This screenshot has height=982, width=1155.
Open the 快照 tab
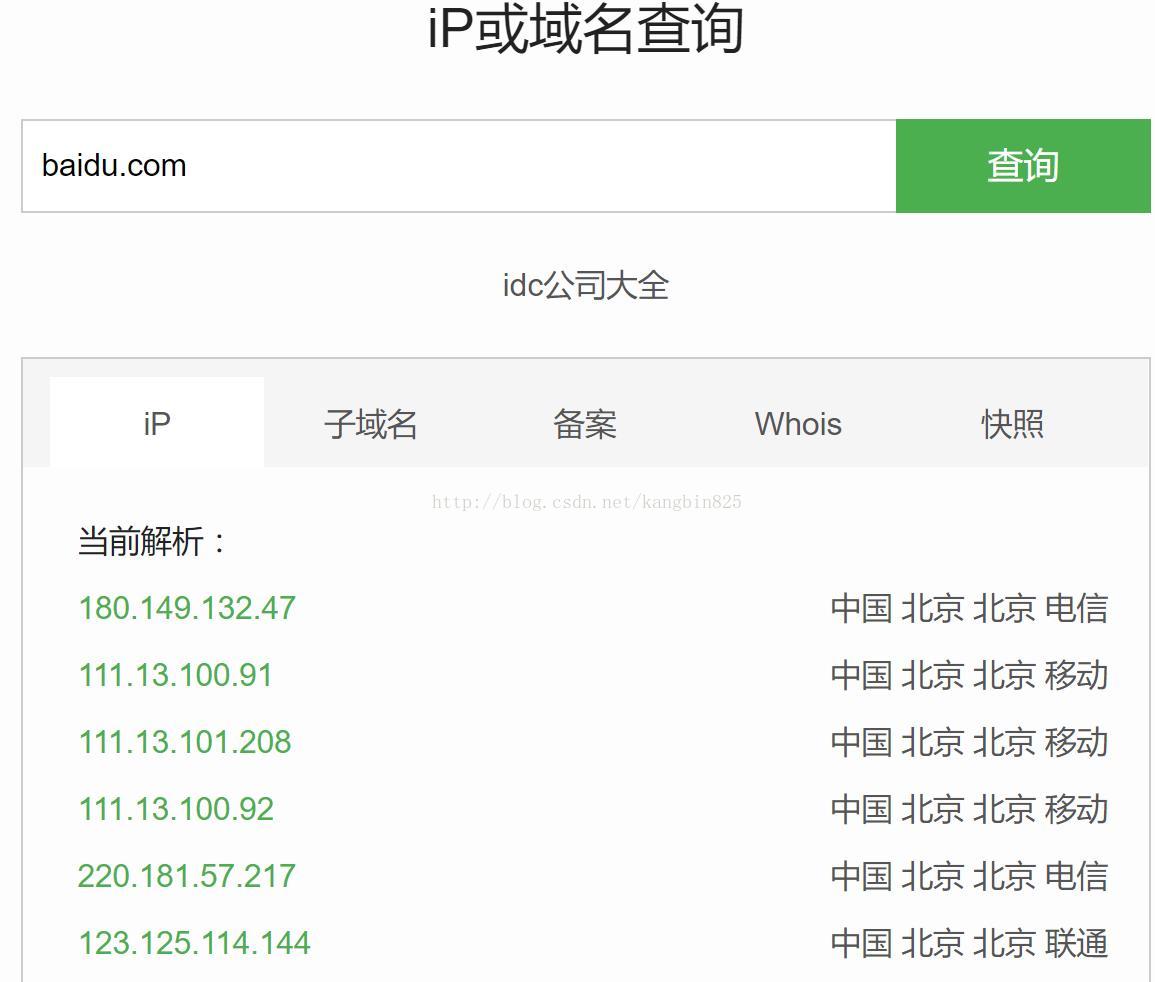1012,424
